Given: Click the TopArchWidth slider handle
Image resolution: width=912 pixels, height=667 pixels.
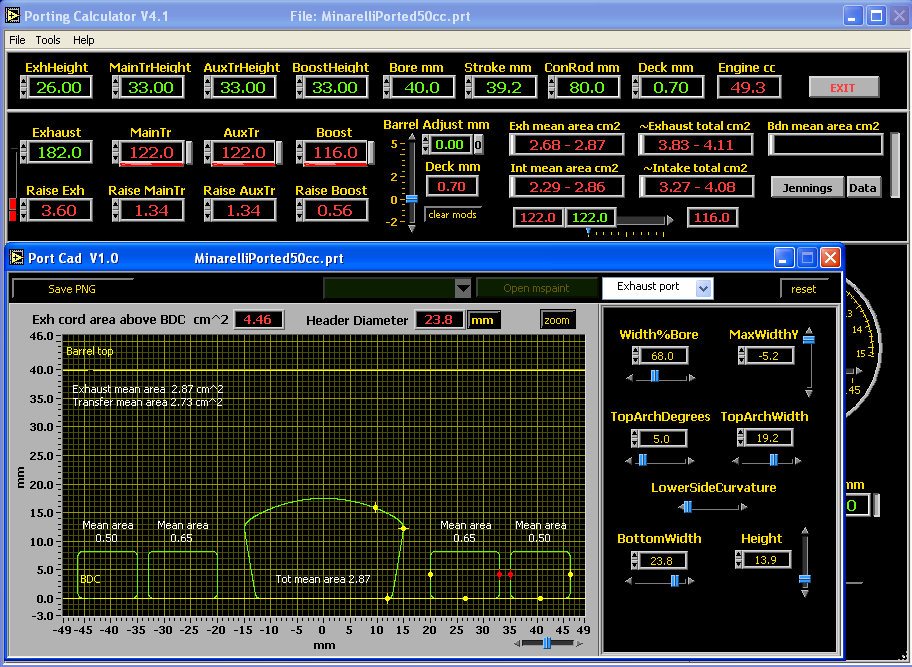Looking at the screenshot, I should coord(774,460).
